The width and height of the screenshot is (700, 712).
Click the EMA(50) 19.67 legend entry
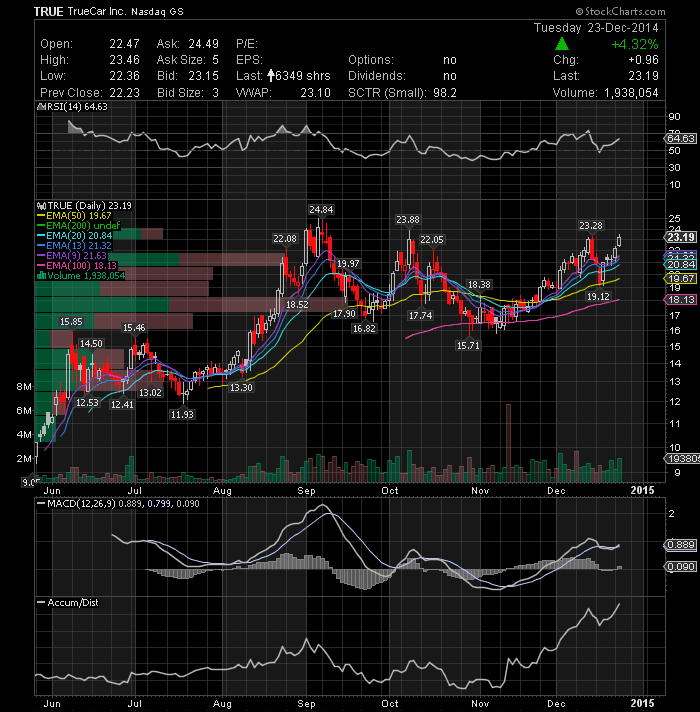click(79, 216)
